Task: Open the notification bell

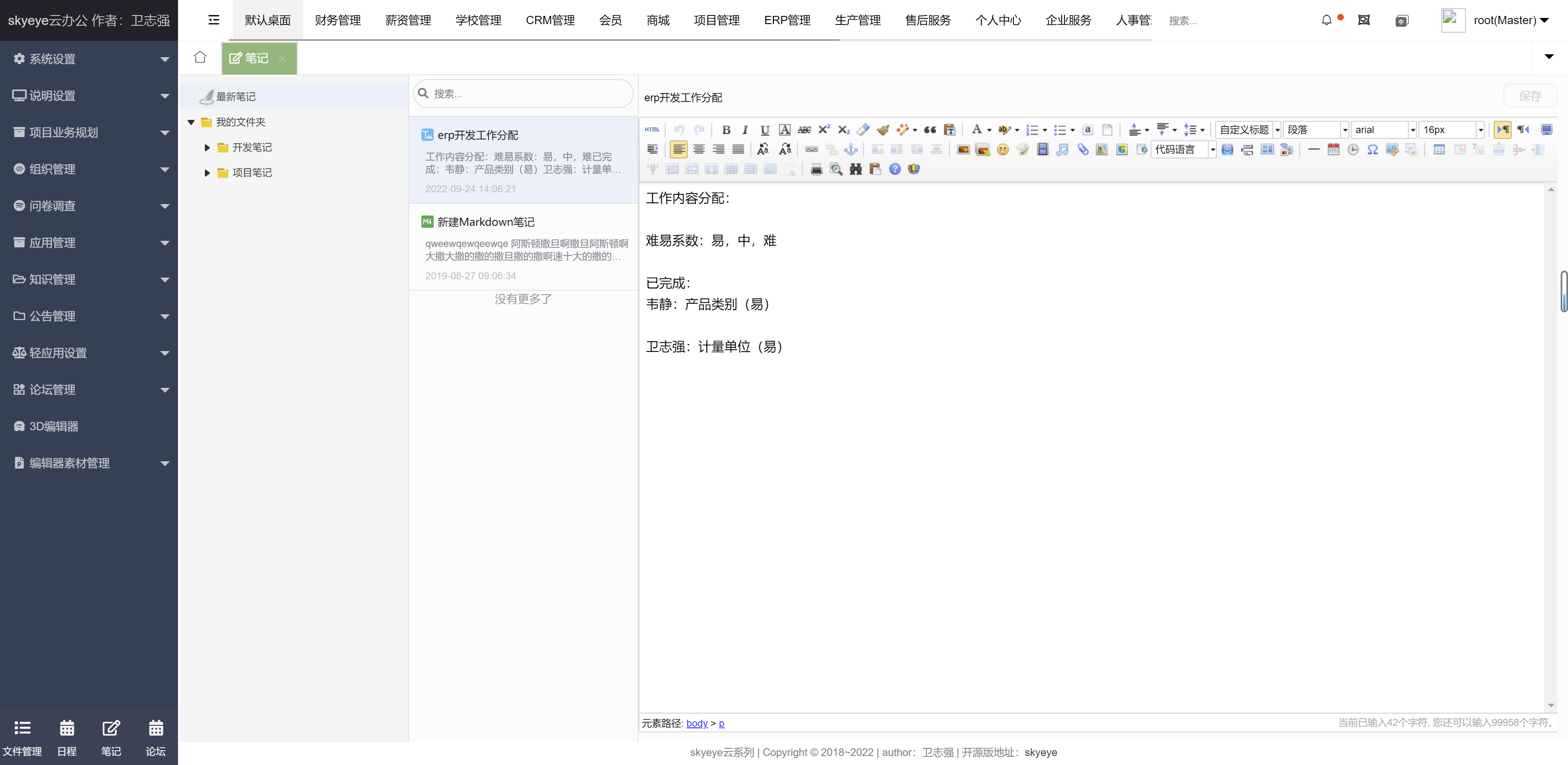Action: (1326, 20)
